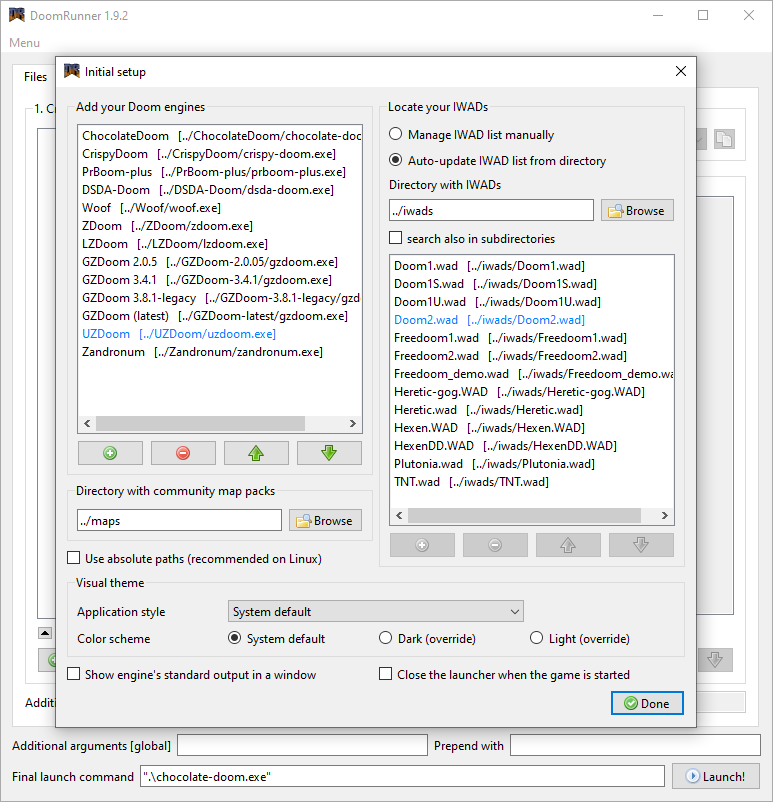Close the Initial setup dialog

681,71
